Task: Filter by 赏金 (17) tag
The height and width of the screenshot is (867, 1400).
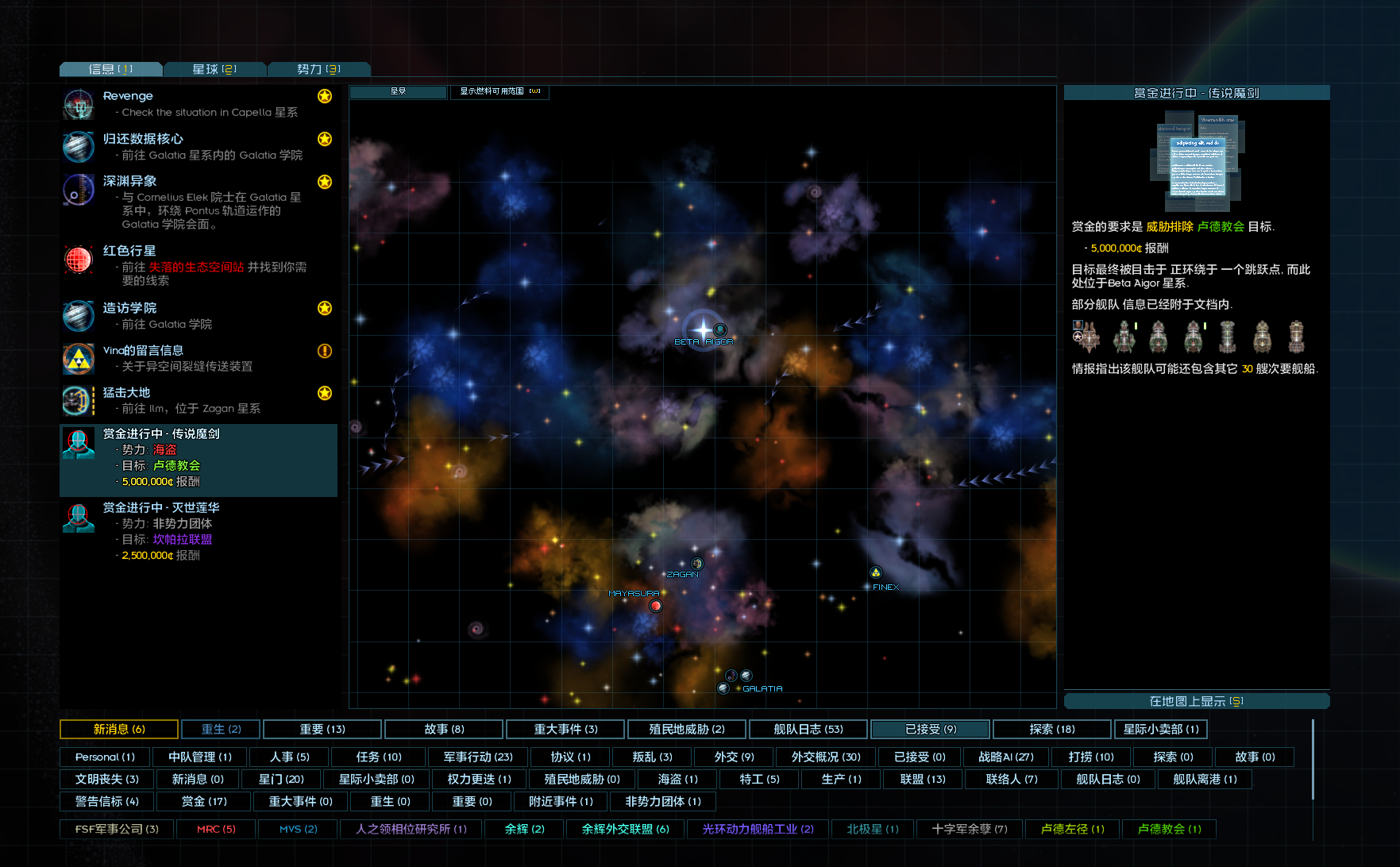Action: click(x=204, y=801)
